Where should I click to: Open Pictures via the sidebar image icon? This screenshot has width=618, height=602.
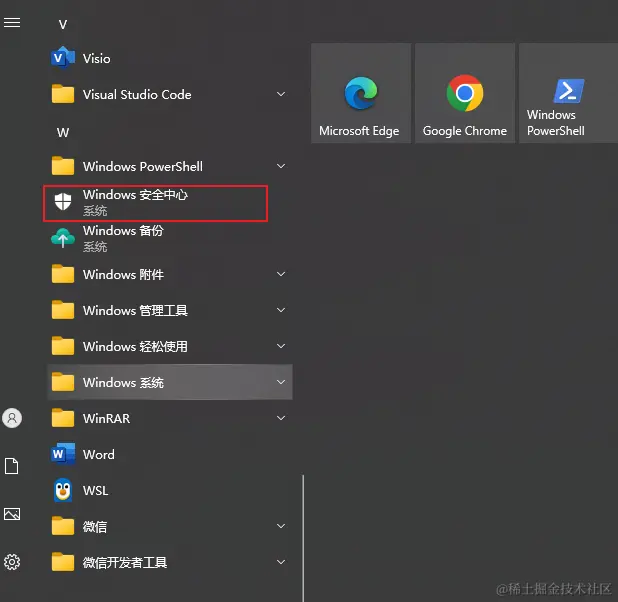[12, 514]
